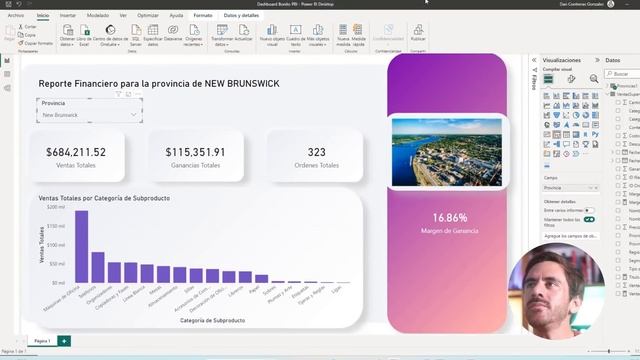Click the Máquinas de Oficina bar
The image size is (640, 360).
[x=82, y=247]
